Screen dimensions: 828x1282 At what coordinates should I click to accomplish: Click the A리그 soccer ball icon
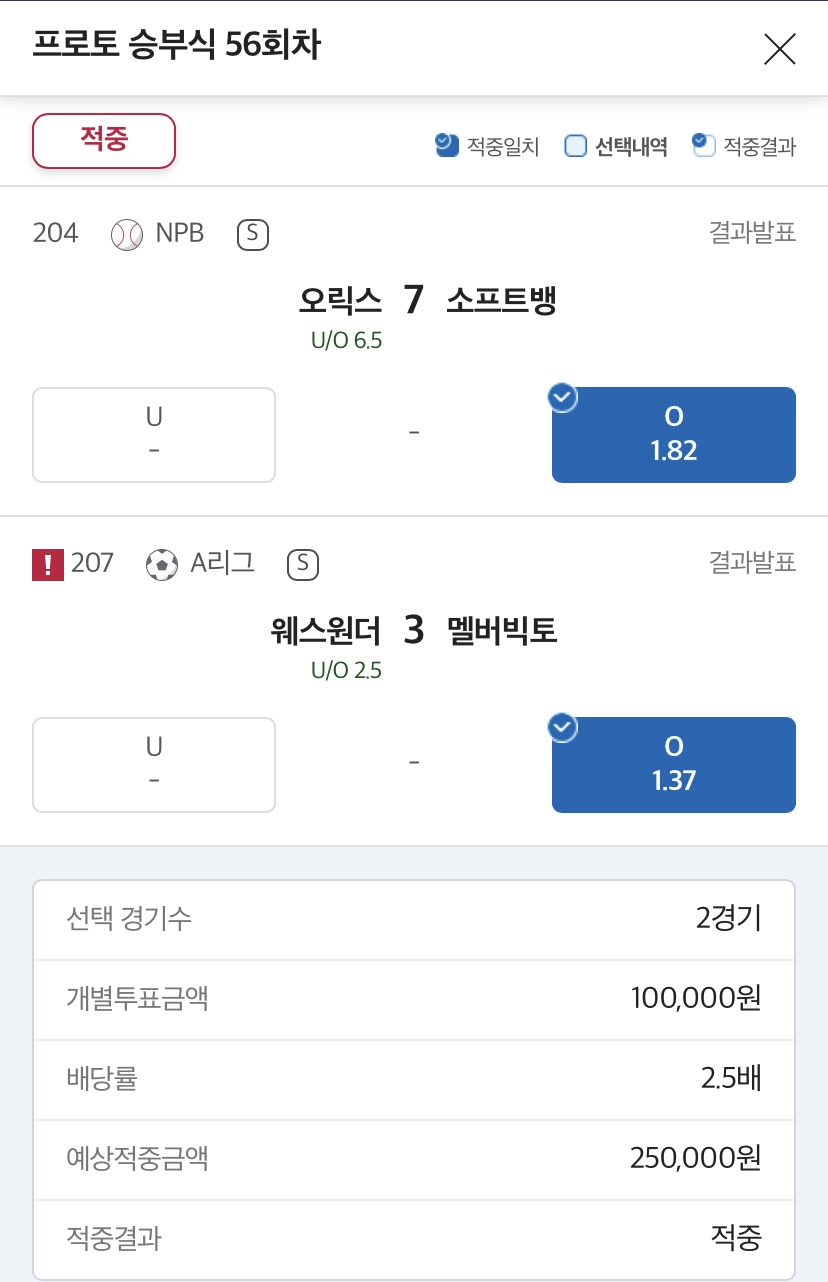[161, 565]
